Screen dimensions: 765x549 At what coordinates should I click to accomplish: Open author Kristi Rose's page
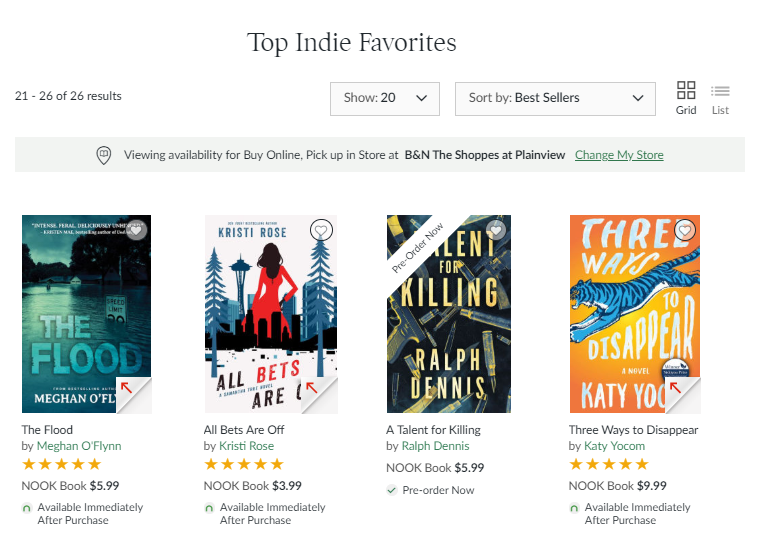(x=246, y=446)
